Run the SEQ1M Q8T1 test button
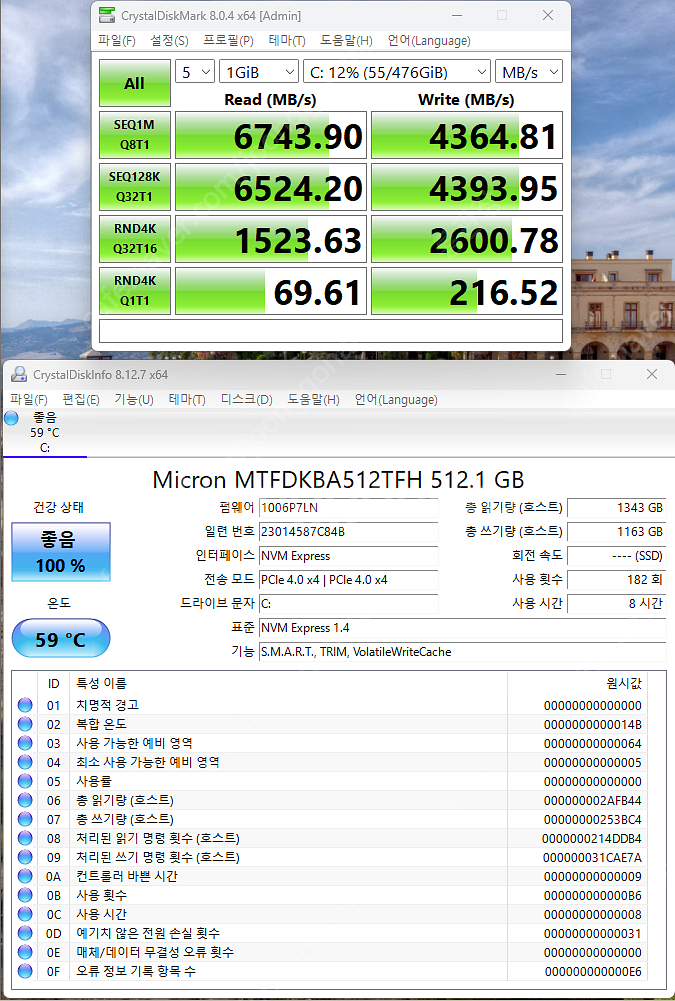This screenshot has height=1001, width=675. pos(135,135)
